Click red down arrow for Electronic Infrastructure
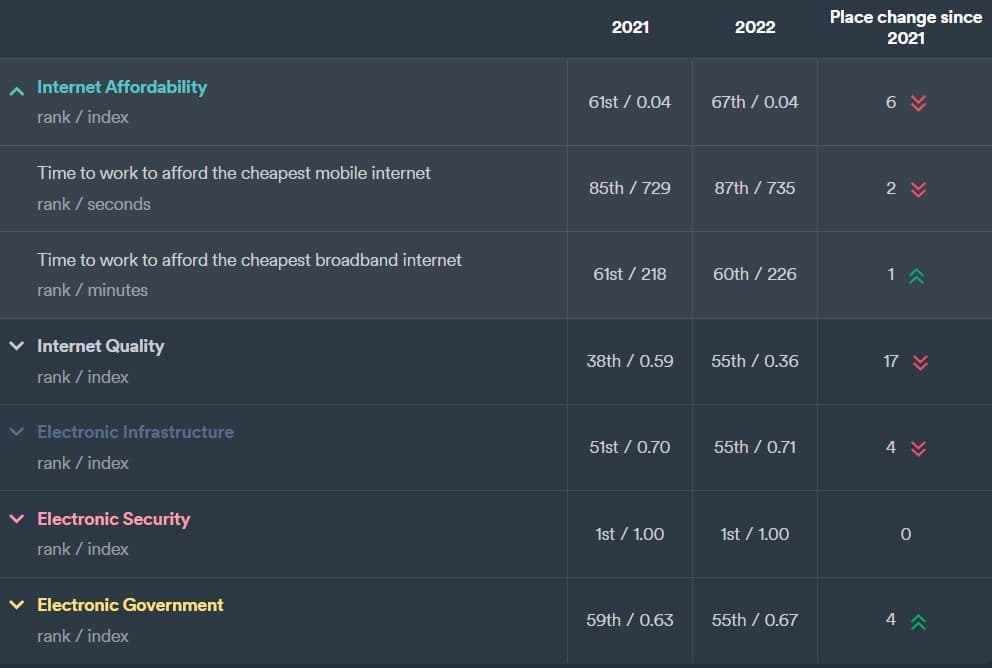 coord(919,448)
